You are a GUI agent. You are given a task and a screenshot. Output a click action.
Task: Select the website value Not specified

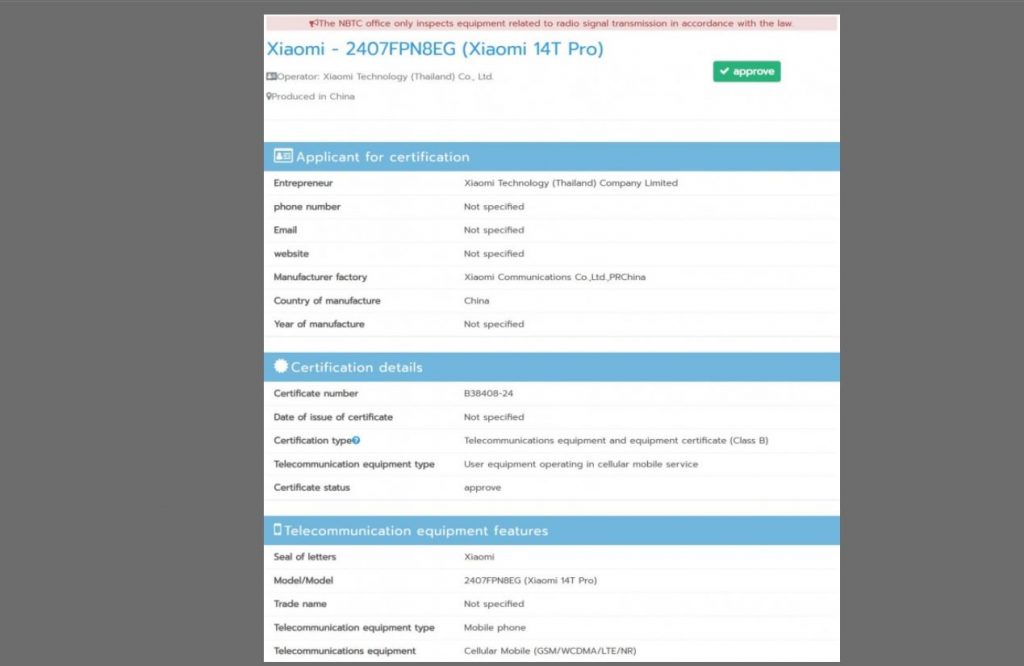pos(494,254)
